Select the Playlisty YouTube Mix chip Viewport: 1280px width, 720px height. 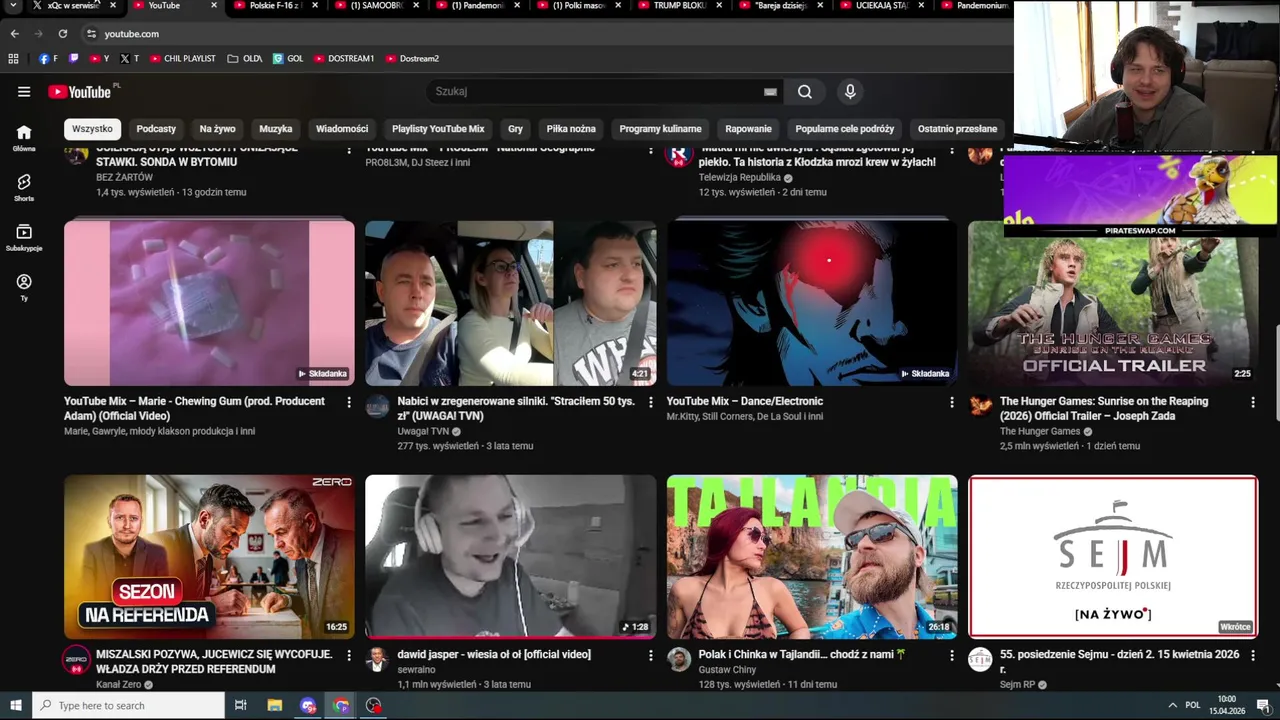point(438,128)
